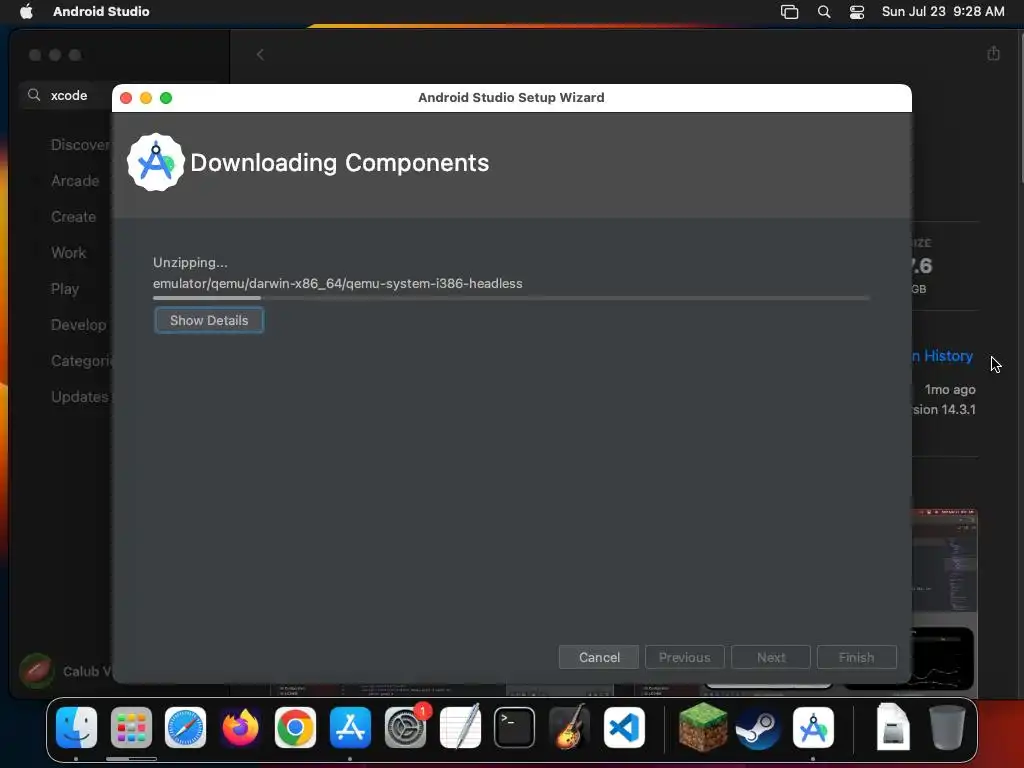This screenshot has width=1024, height=768.
Task: Select Updates in App Store sidebar
Action: click(x=80, y=396)
